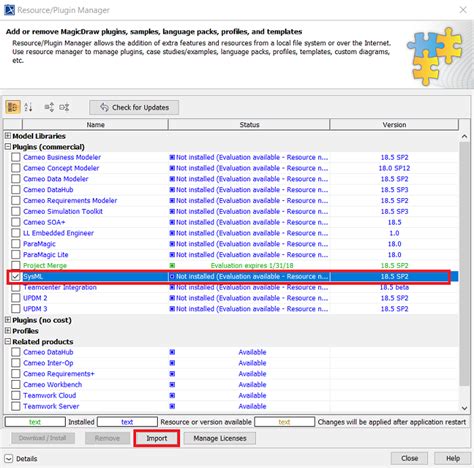Expand the Model Libraries group
This screenshot has height=468, width=474.
coord(8,136)
